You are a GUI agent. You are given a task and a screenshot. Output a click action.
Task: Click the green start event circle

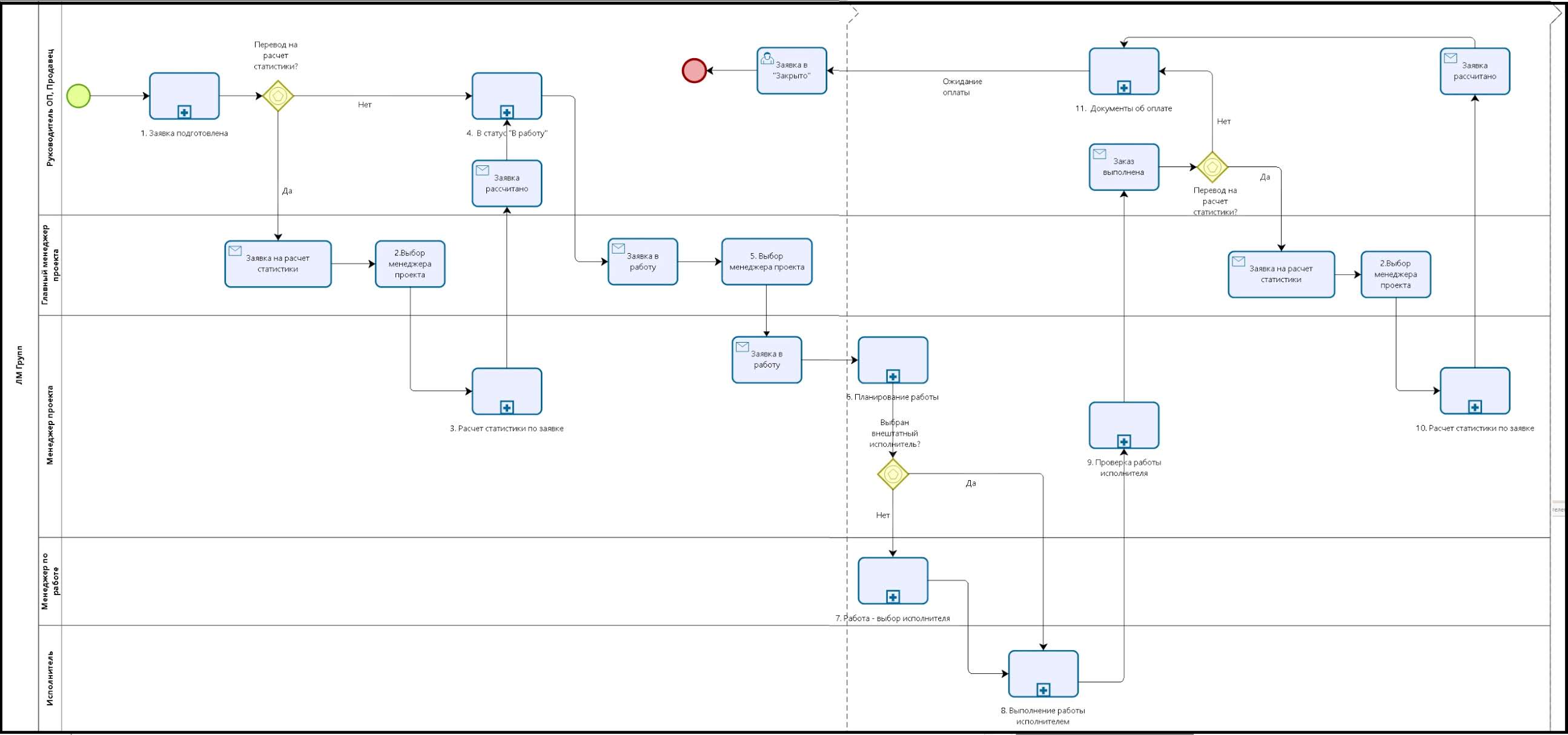tap(79, 96)
